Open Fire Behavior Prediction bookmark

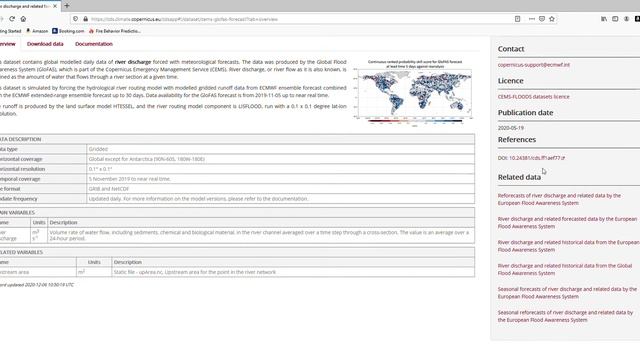115,31
